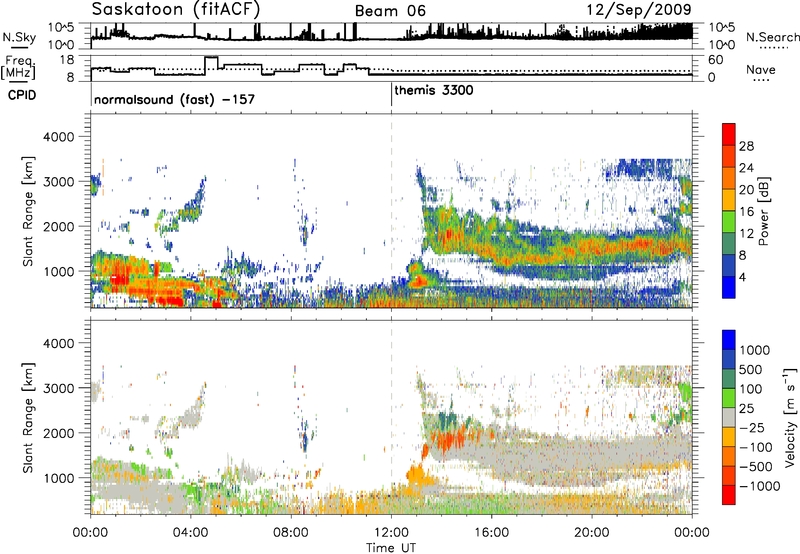Click the frequency trace peak near 05:00
The width and height of the screenshot is (800, 554).
pos(211,57)
